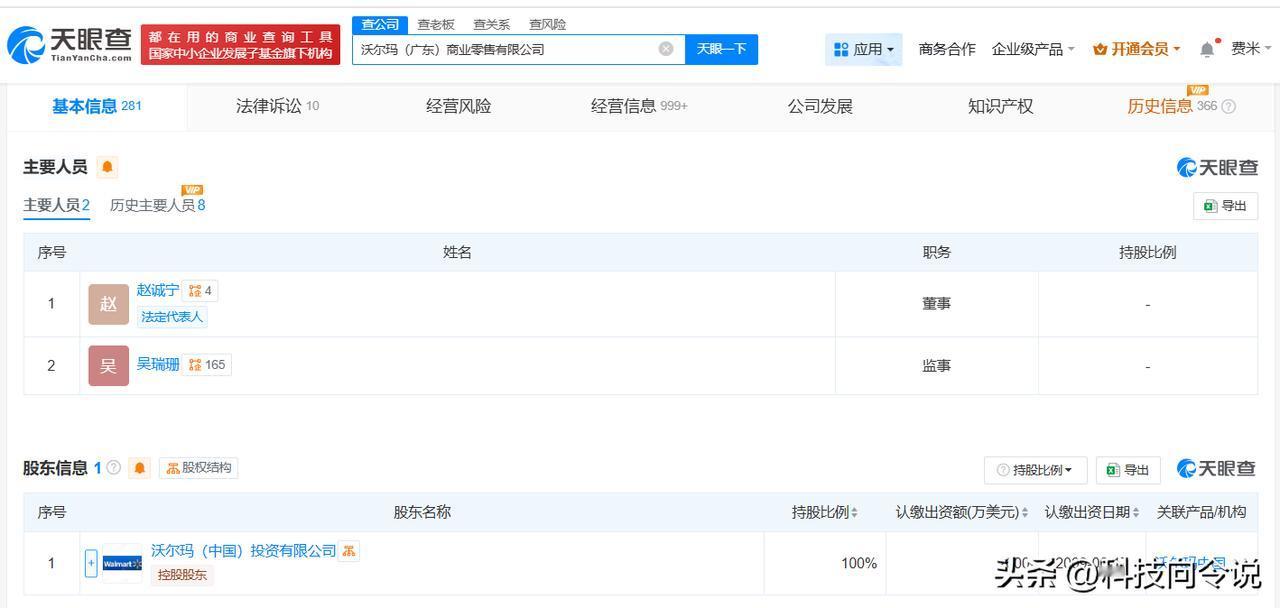1280x608 pixels.
Task: Open the 持股比例 filter dropdown button
Action: tap(1036, 470)
